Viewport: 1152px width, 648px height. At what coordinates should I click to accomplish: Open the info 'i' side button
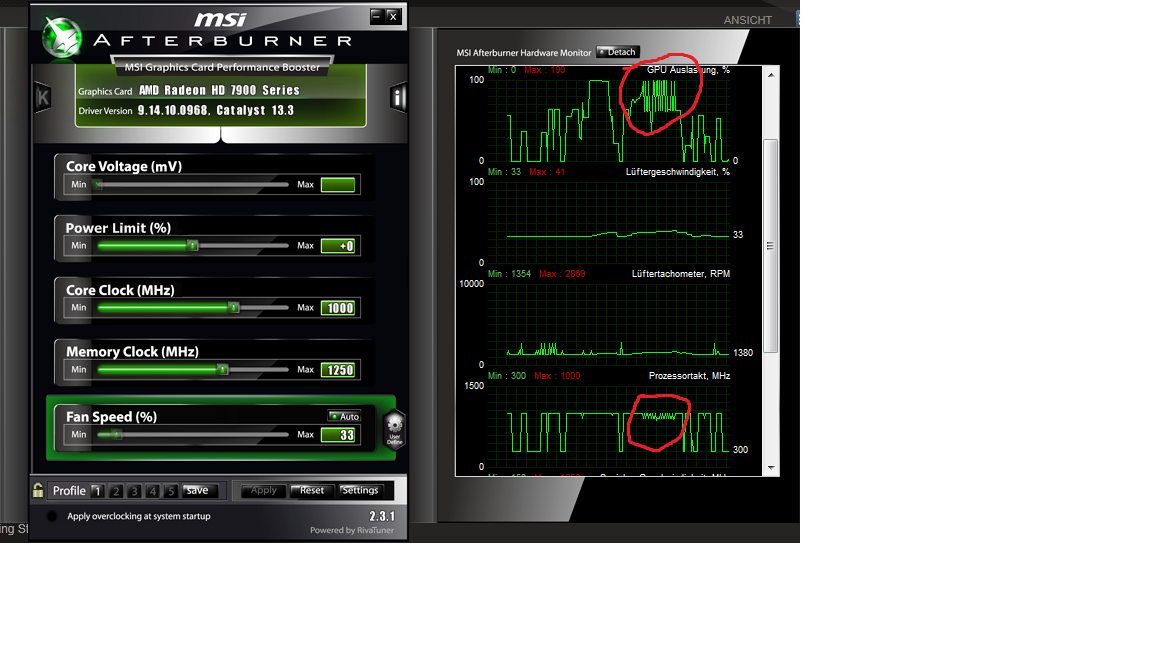click(398, 97)
